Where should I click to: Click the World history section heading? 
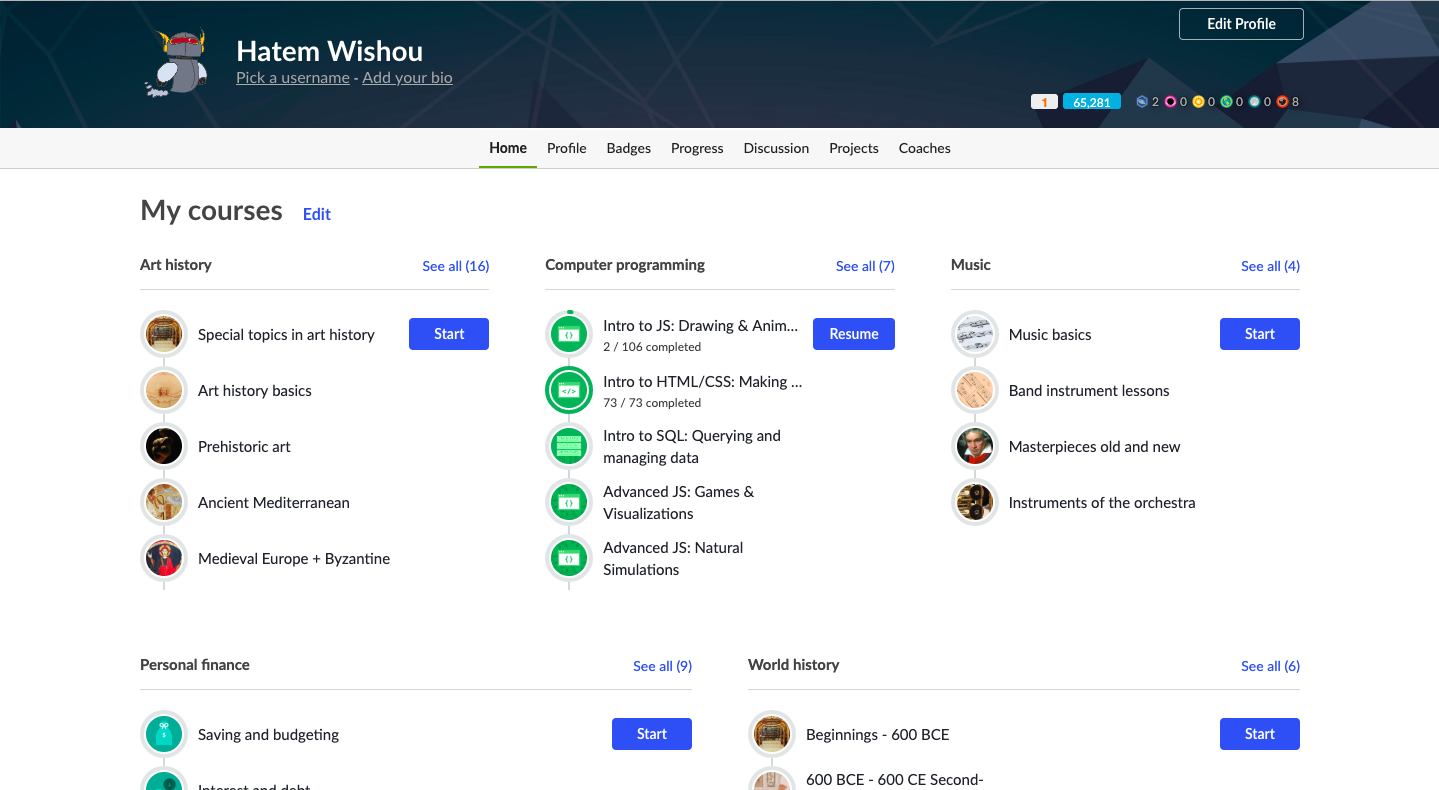click(x=793, y=665)
